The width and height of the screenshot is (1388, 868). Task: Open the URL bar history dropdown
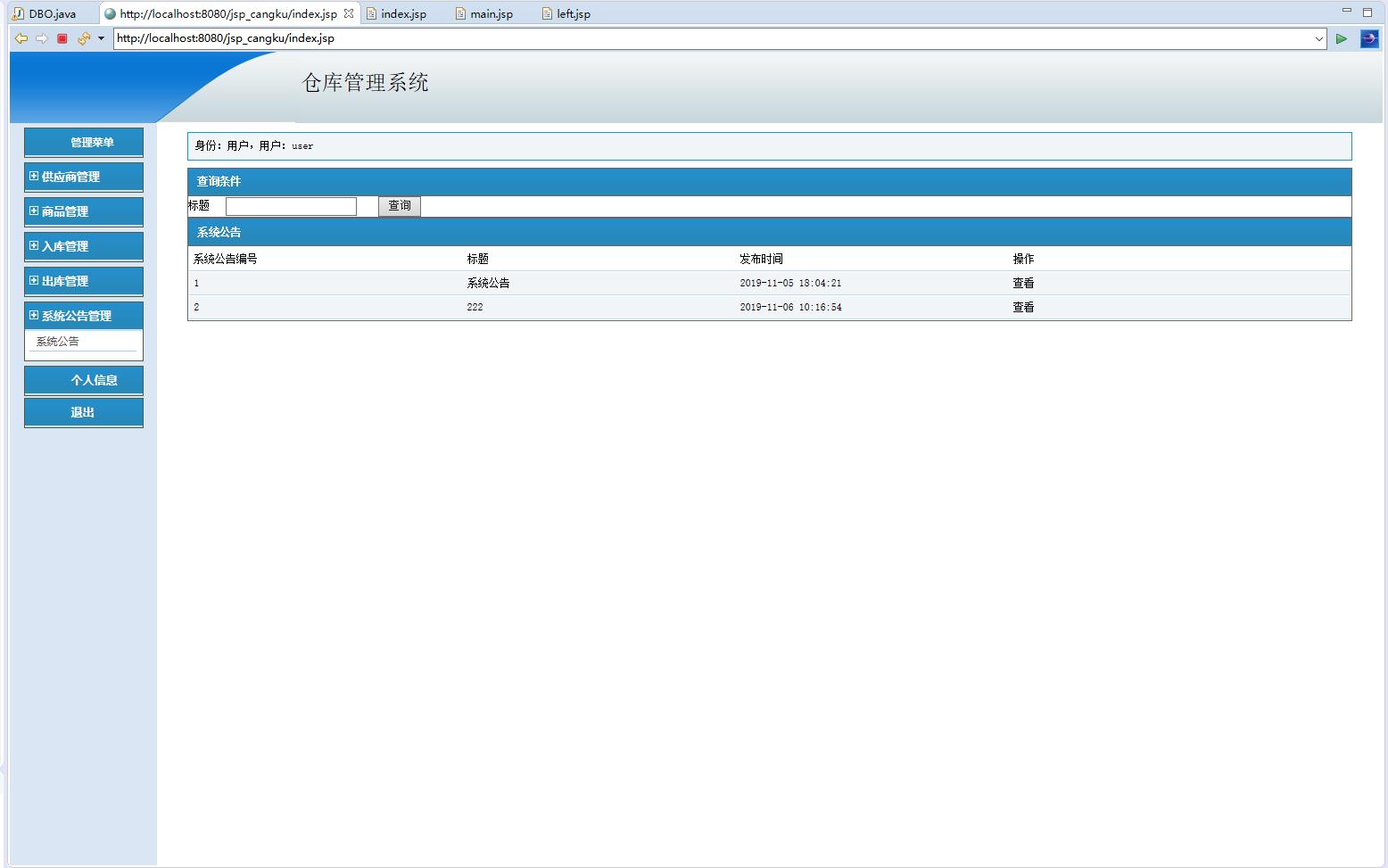click(1318, 38)
